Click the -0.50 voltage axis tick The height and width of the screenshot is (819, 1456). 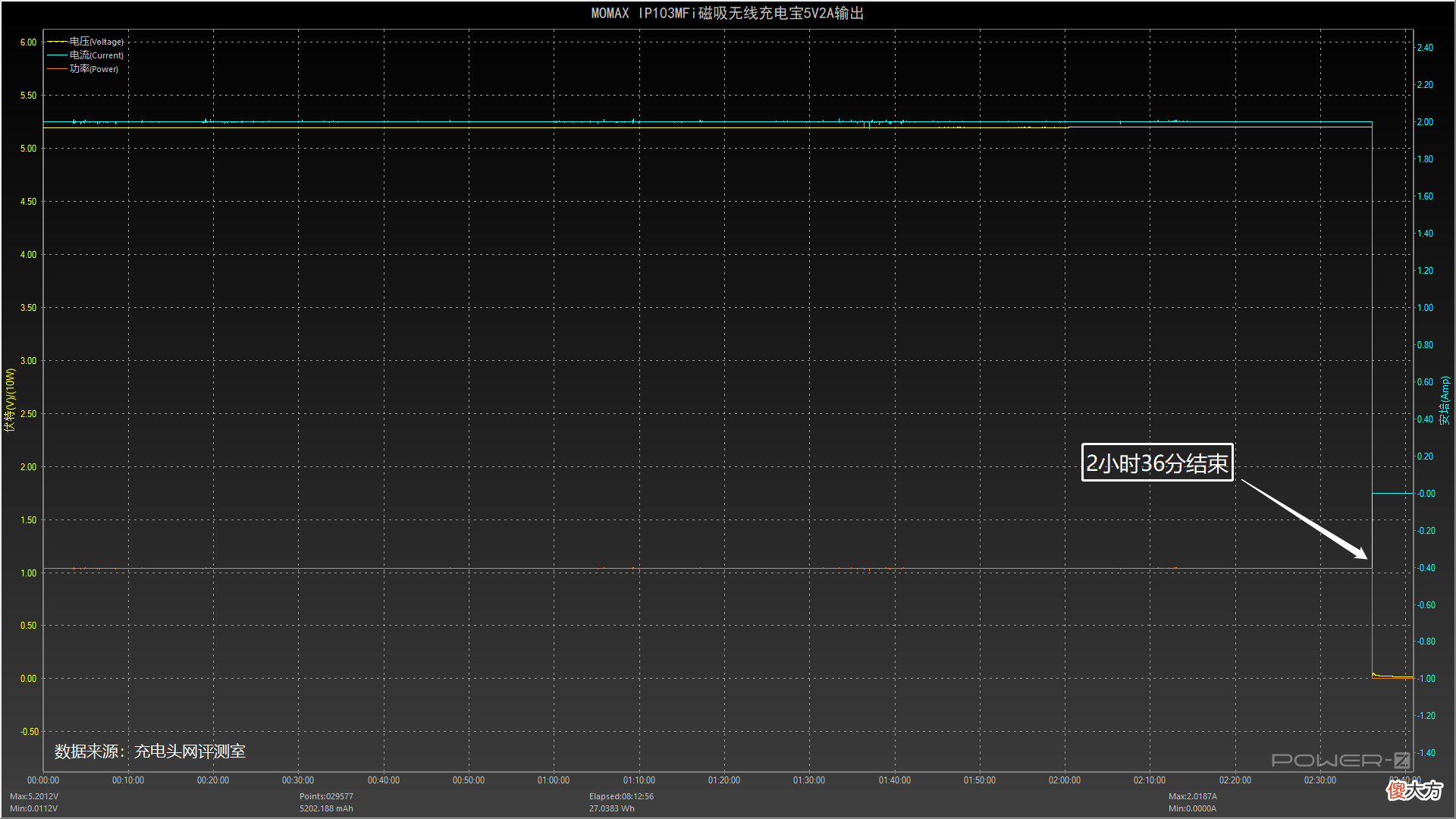[30, 732]
